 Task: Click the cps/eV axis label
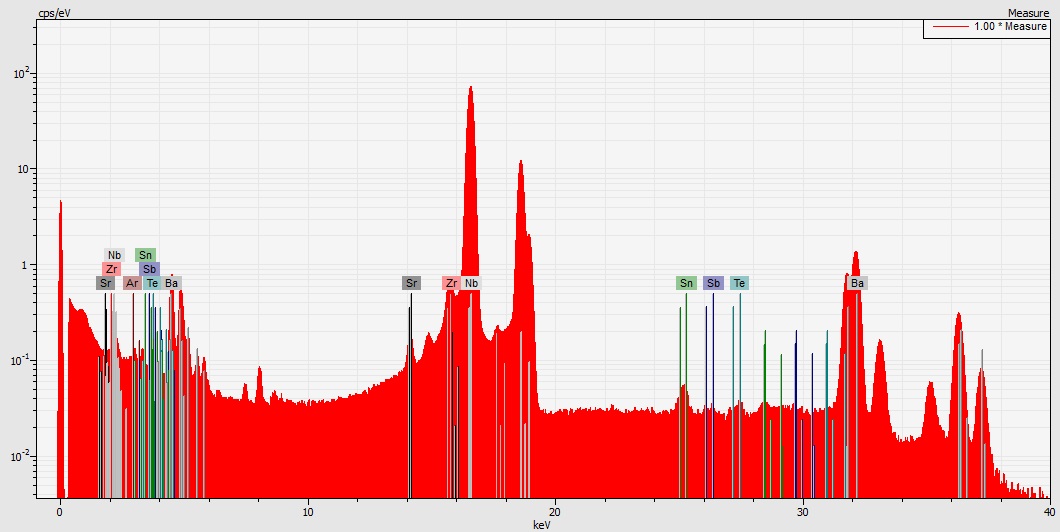coord(54,13)
